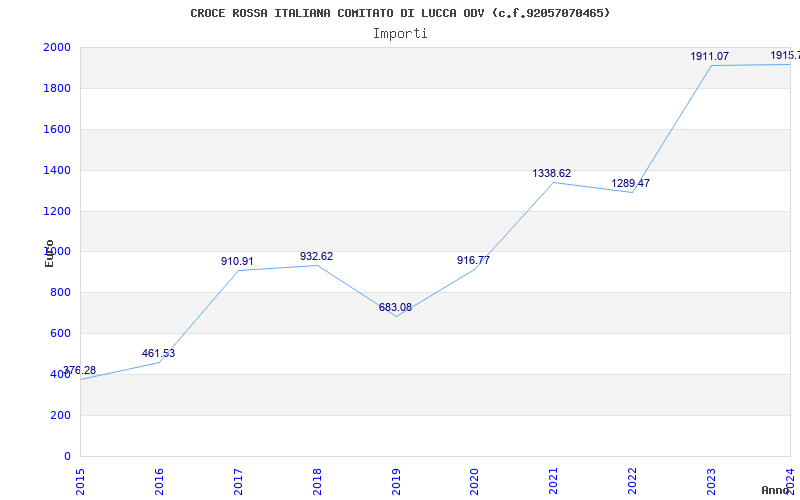
Task: Click y-axis value 600
Action: coord(61,333)
